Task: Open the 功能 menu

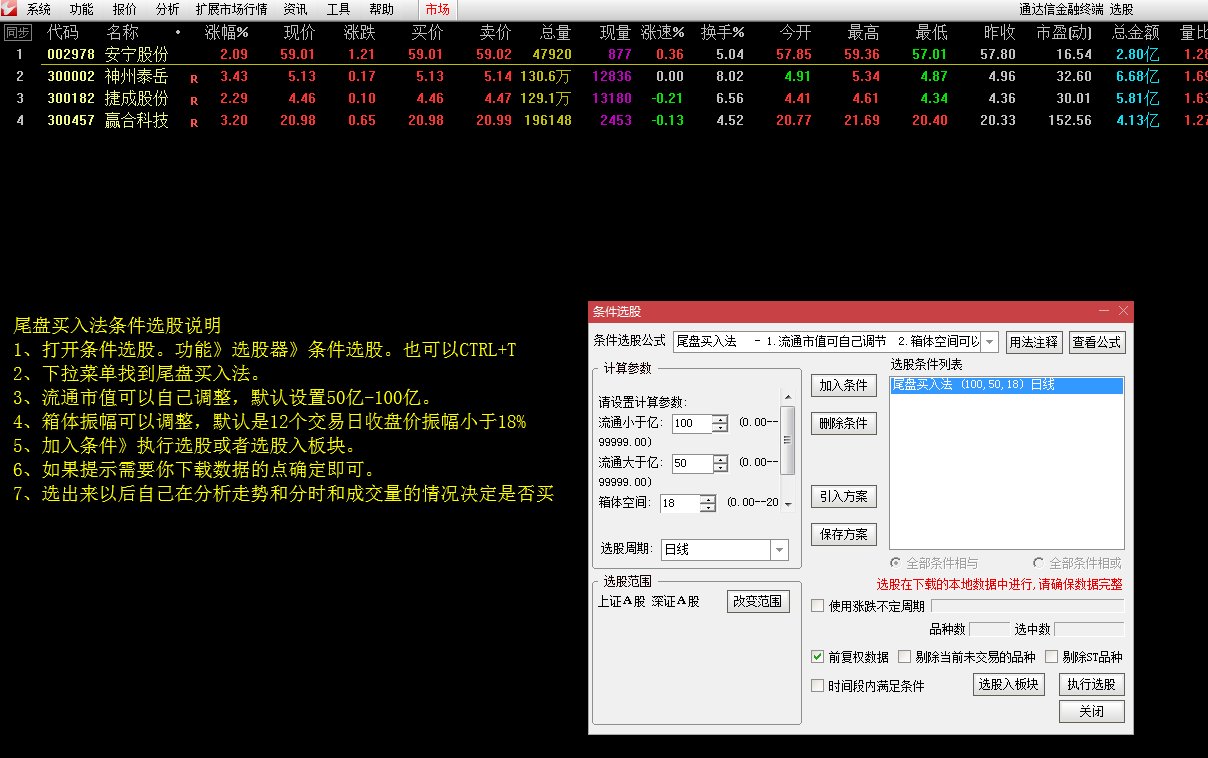Action: (82, 9)
